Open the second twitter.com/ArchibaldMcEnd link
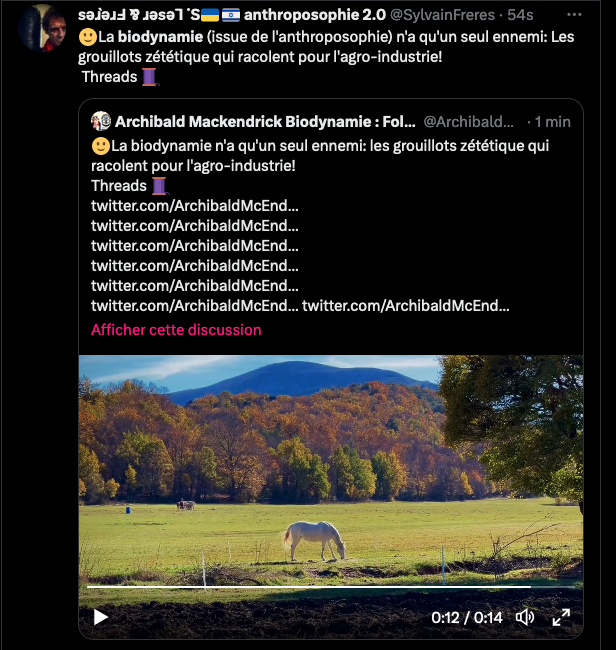This screenshot has height=650, width=616. [x=194, y=225]
